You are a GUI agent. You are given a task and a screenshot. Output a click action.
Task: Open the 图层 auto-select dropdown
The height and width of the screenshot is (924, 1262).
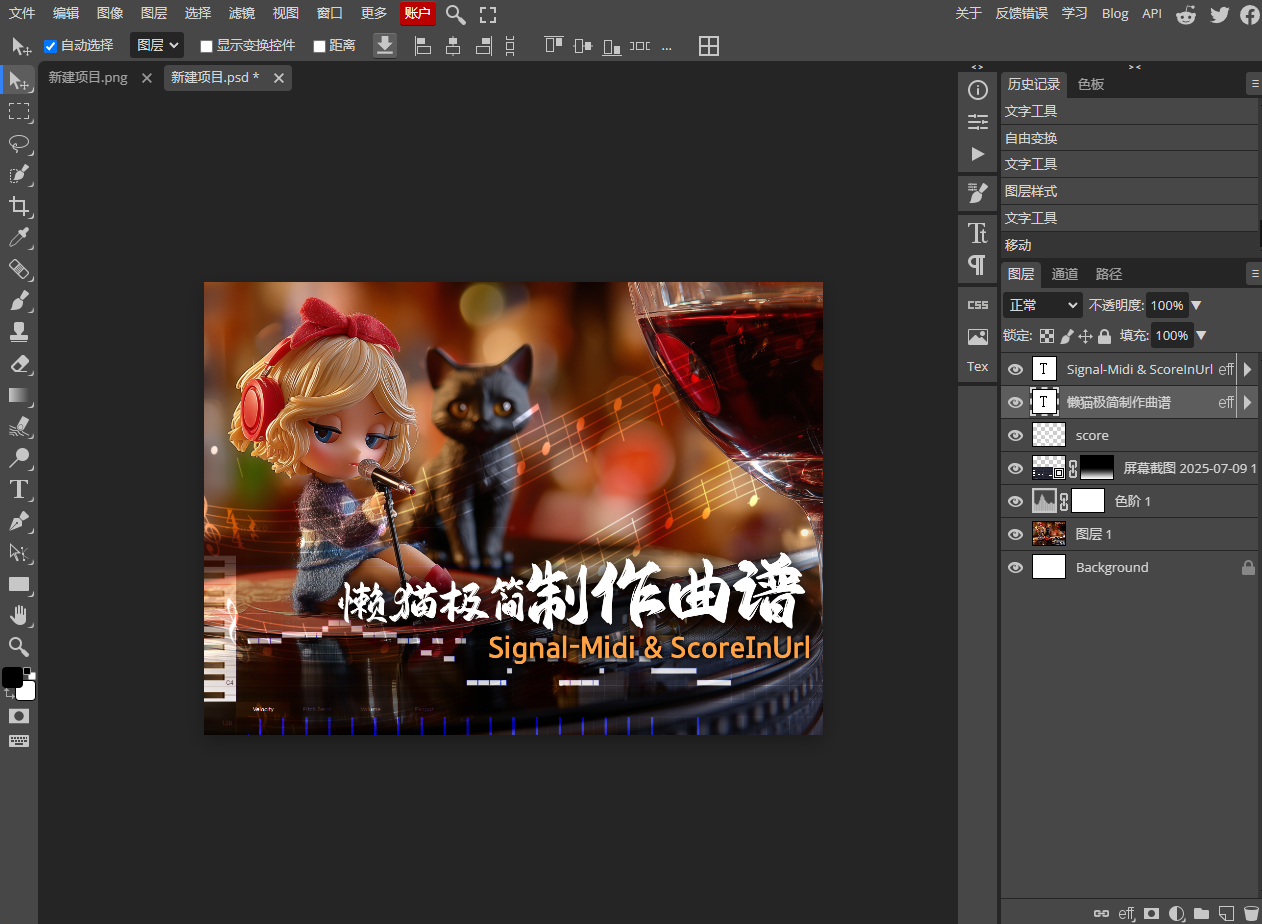coord(157,45)
